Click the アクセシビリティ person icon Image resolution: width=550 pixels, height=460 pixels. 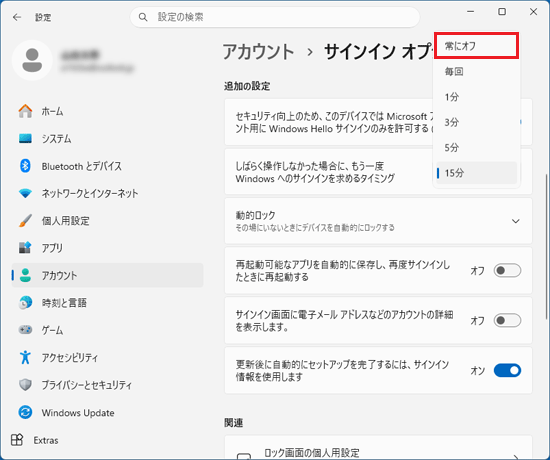[25, 358]
